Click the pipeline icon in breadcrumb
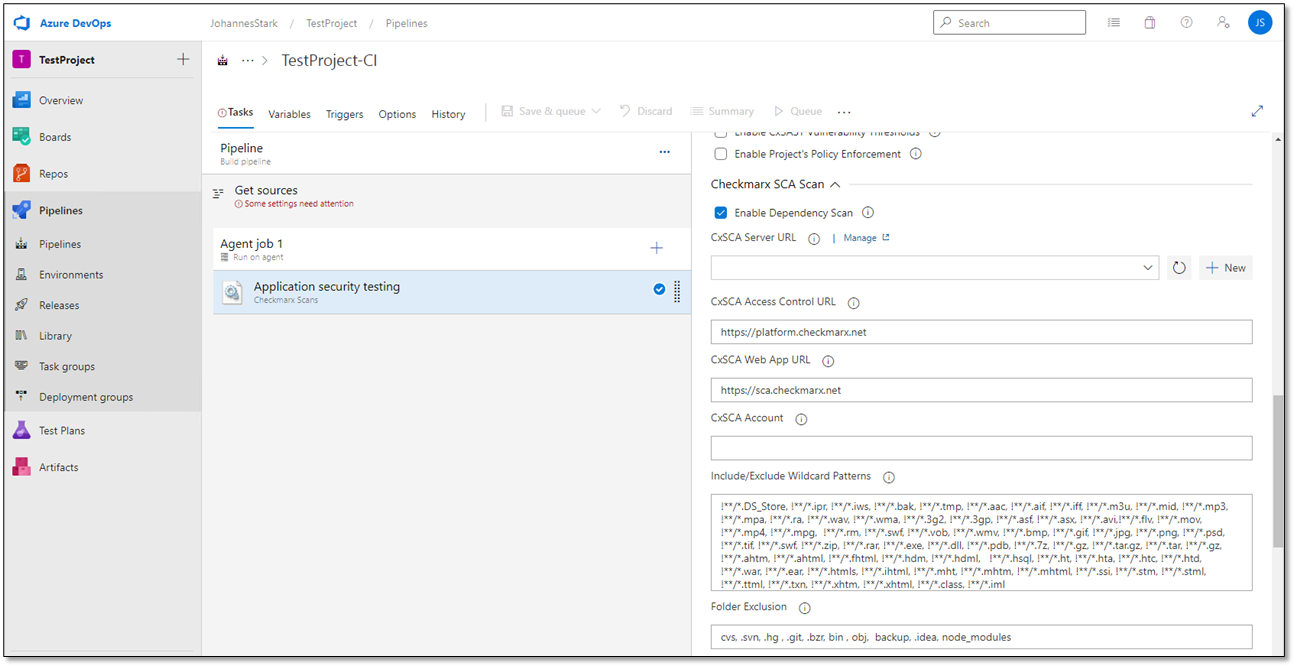This screenshot has height=667, width=1295. 222,61
